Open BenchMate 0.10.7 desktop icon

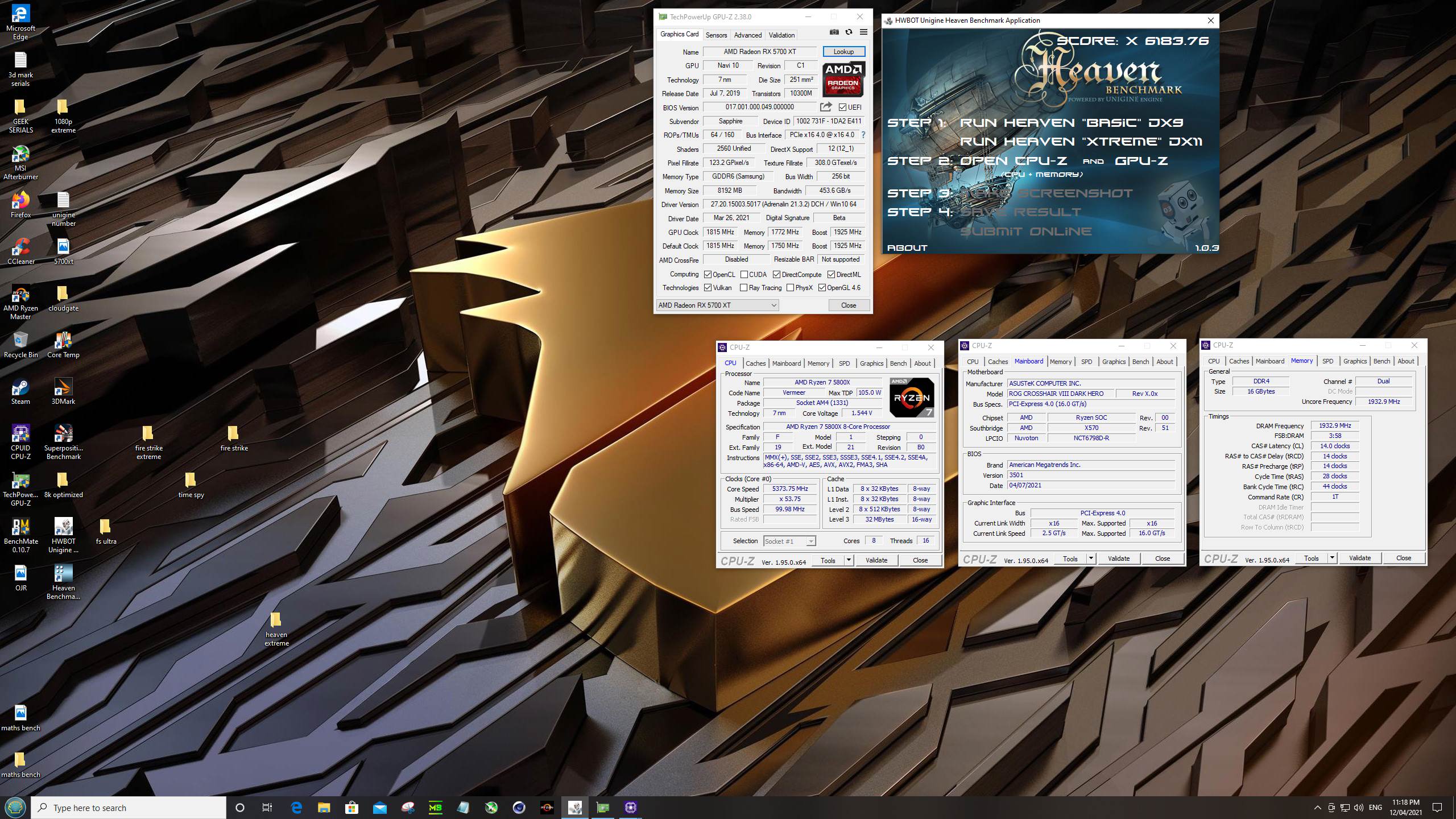[20, 536]
